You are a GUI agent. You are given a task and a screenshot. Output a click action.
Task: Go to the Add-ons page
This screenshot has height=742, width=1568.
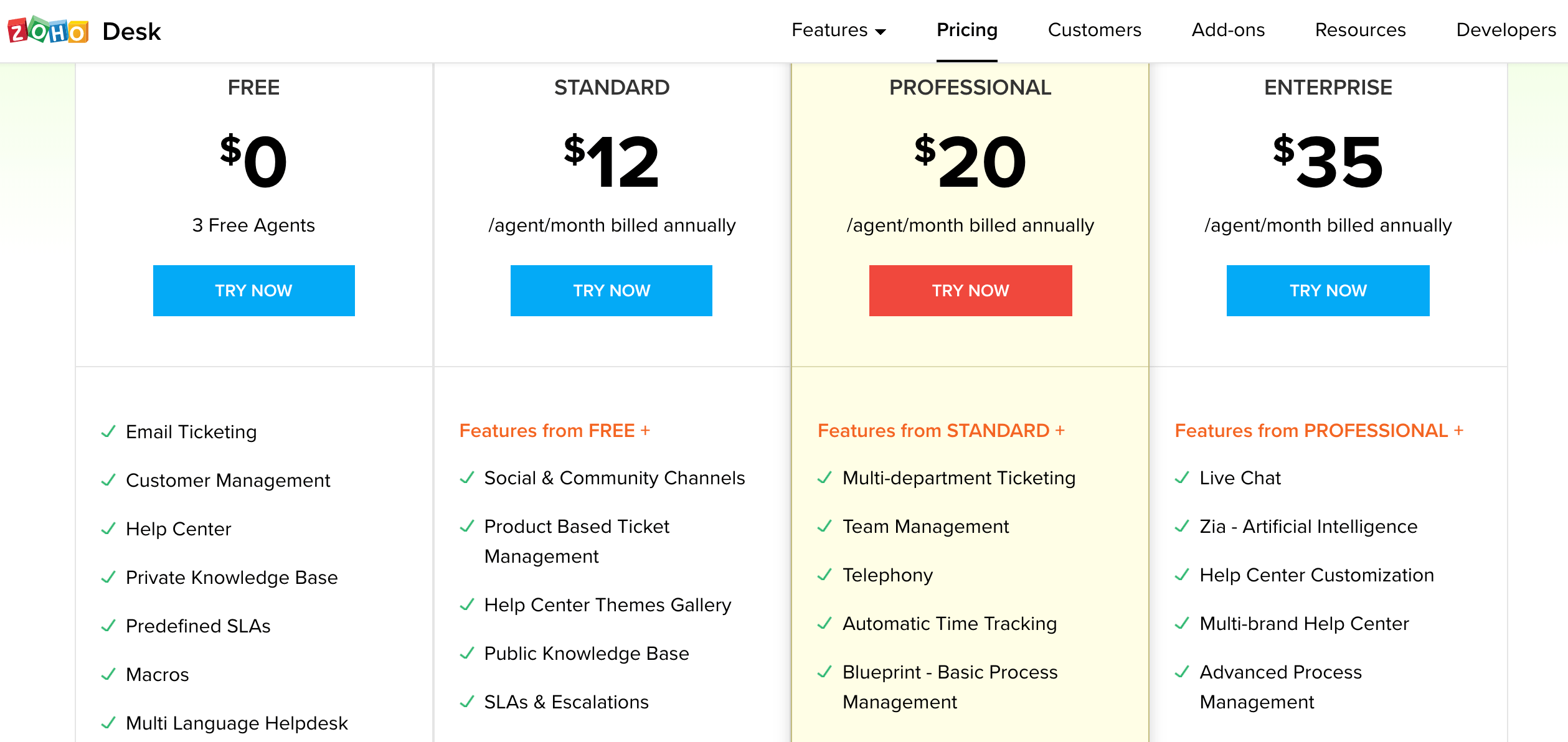(x=1228, y=30)
